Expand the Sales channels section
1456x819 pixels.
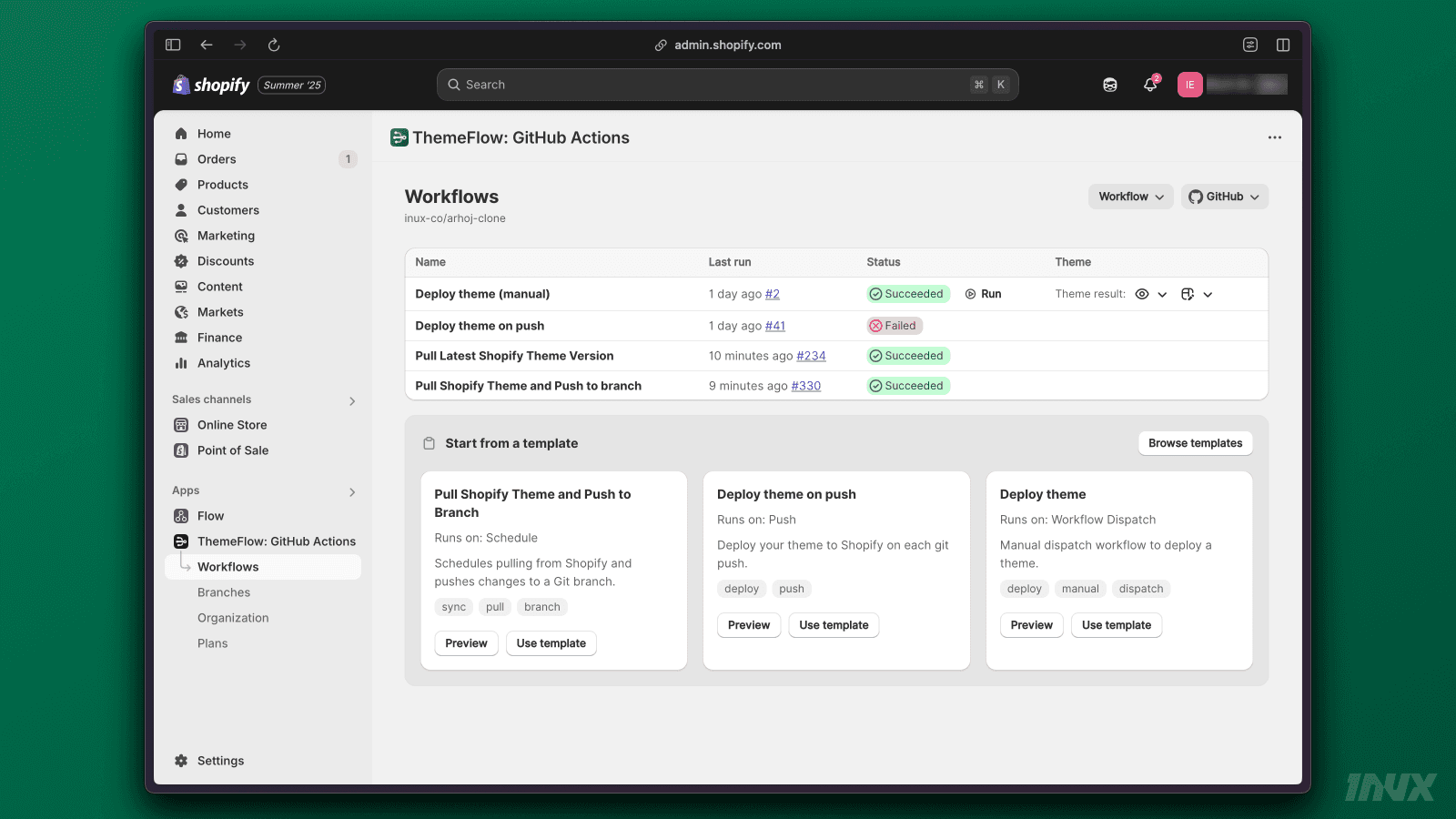pyautogui.click(x=352, y=400)
